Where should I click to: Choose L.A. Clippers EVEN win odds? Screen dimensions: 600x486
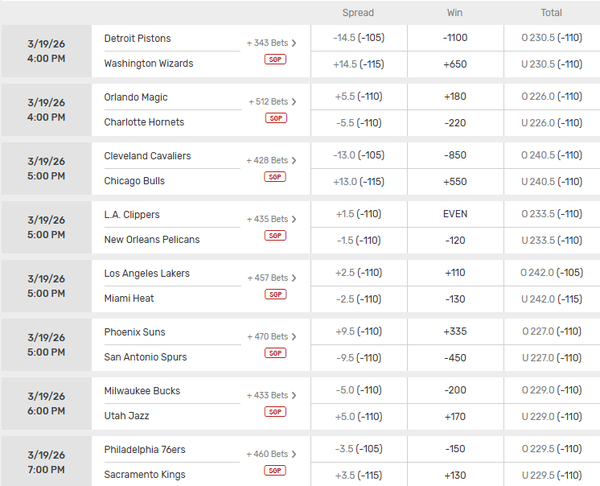pos(455,215)
